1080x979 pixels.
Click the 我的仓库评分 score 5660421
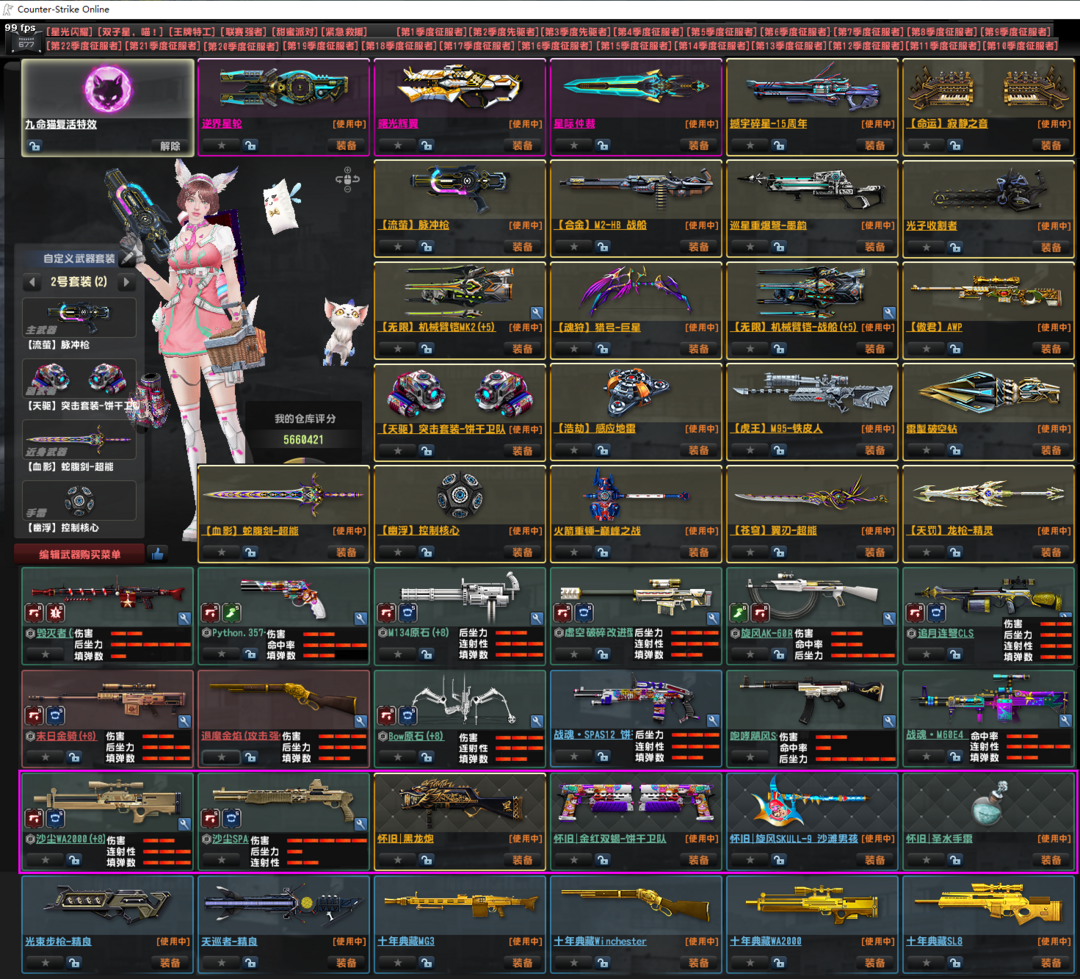pyautogui.click(x=303, y=440)
